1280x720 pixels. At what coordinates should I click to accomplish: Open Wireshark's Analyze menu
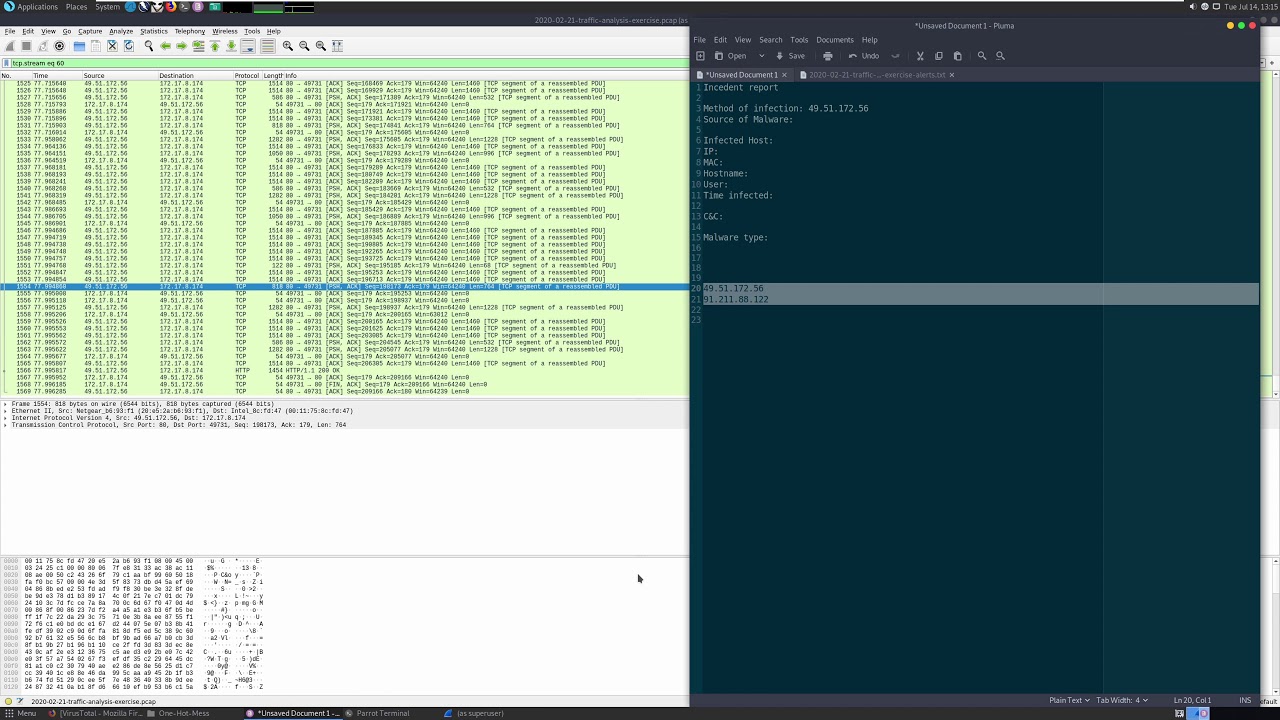tap(120, 31)
